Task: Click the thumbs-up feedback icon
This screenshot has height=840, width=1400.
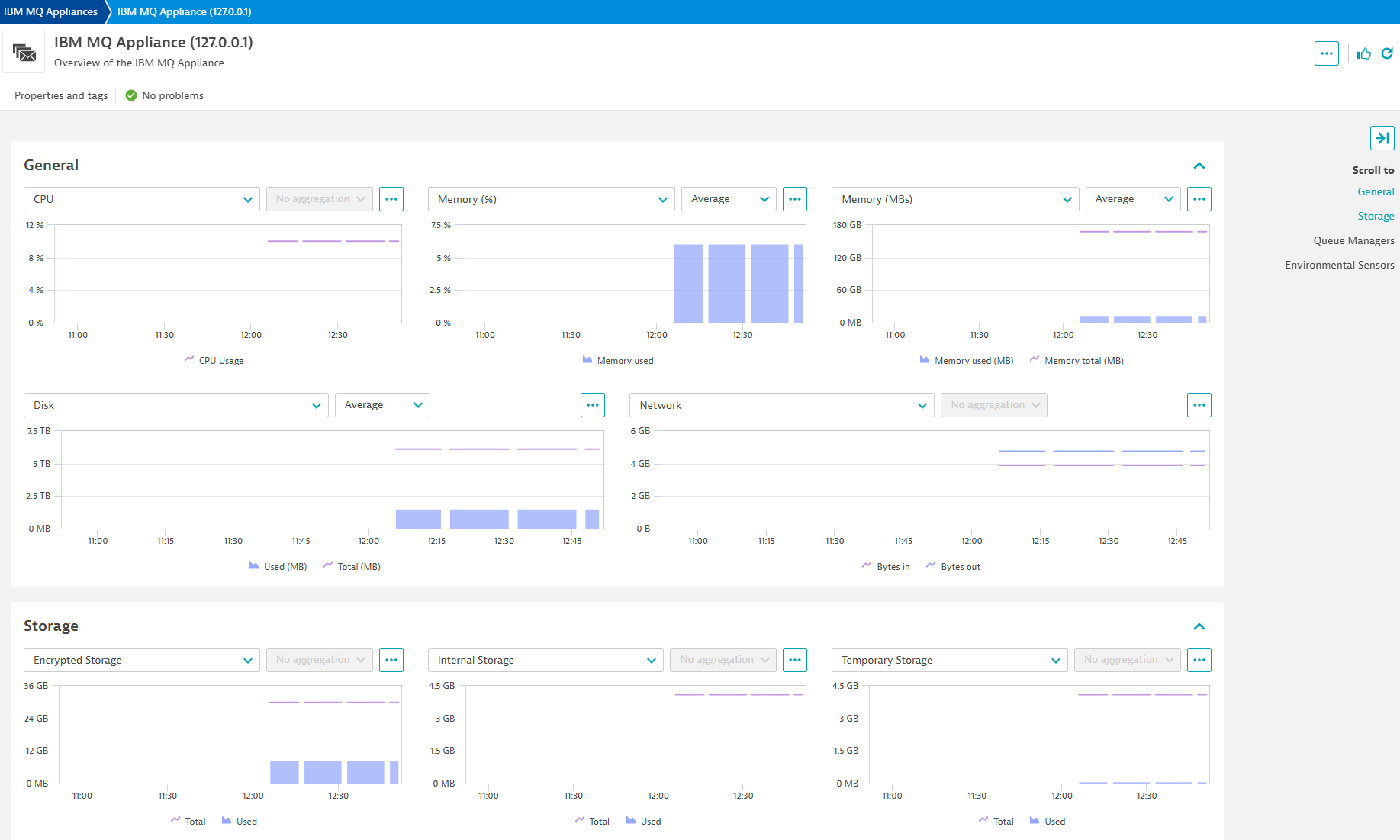Action: click(x=1364, y=53)
